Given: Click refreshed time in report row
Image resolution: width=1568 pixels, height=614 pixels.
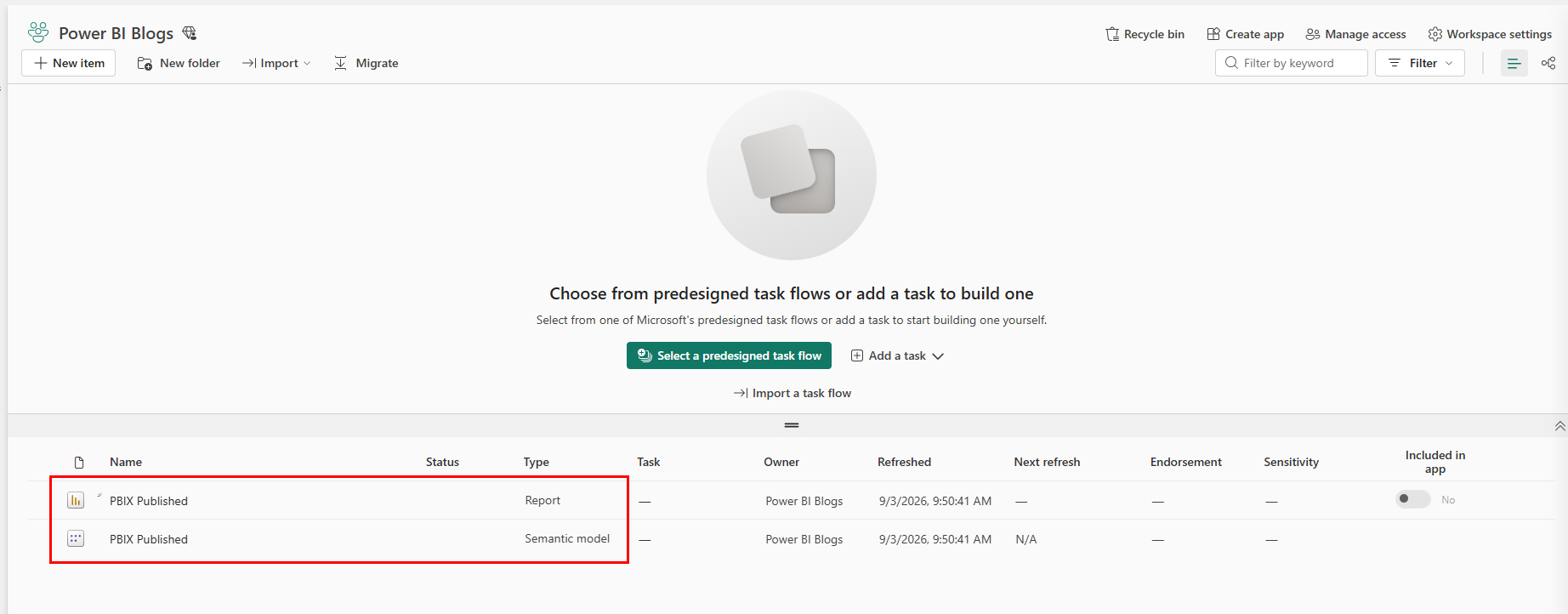Looking at the screenshot, I should [x=935, y=501].
